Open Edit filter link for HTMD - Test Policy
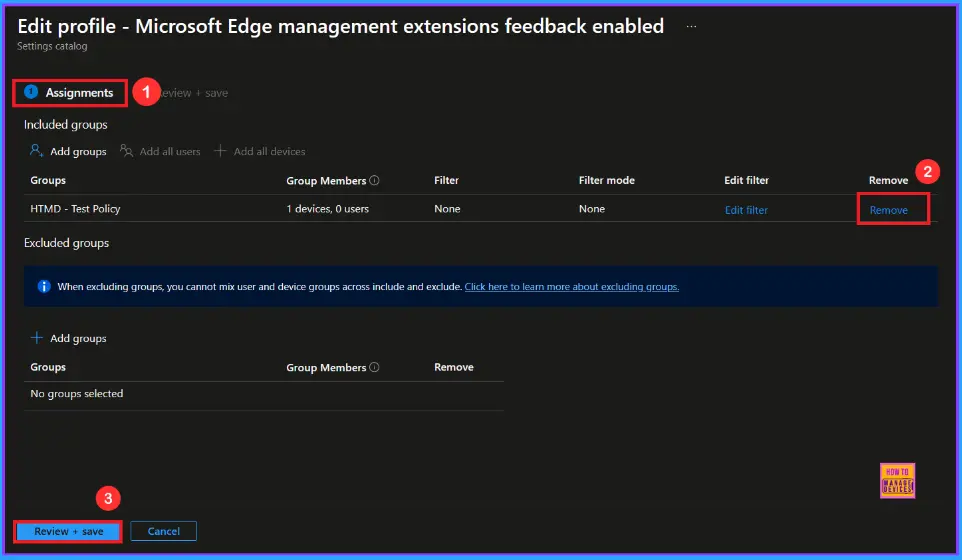 point(746,210)
